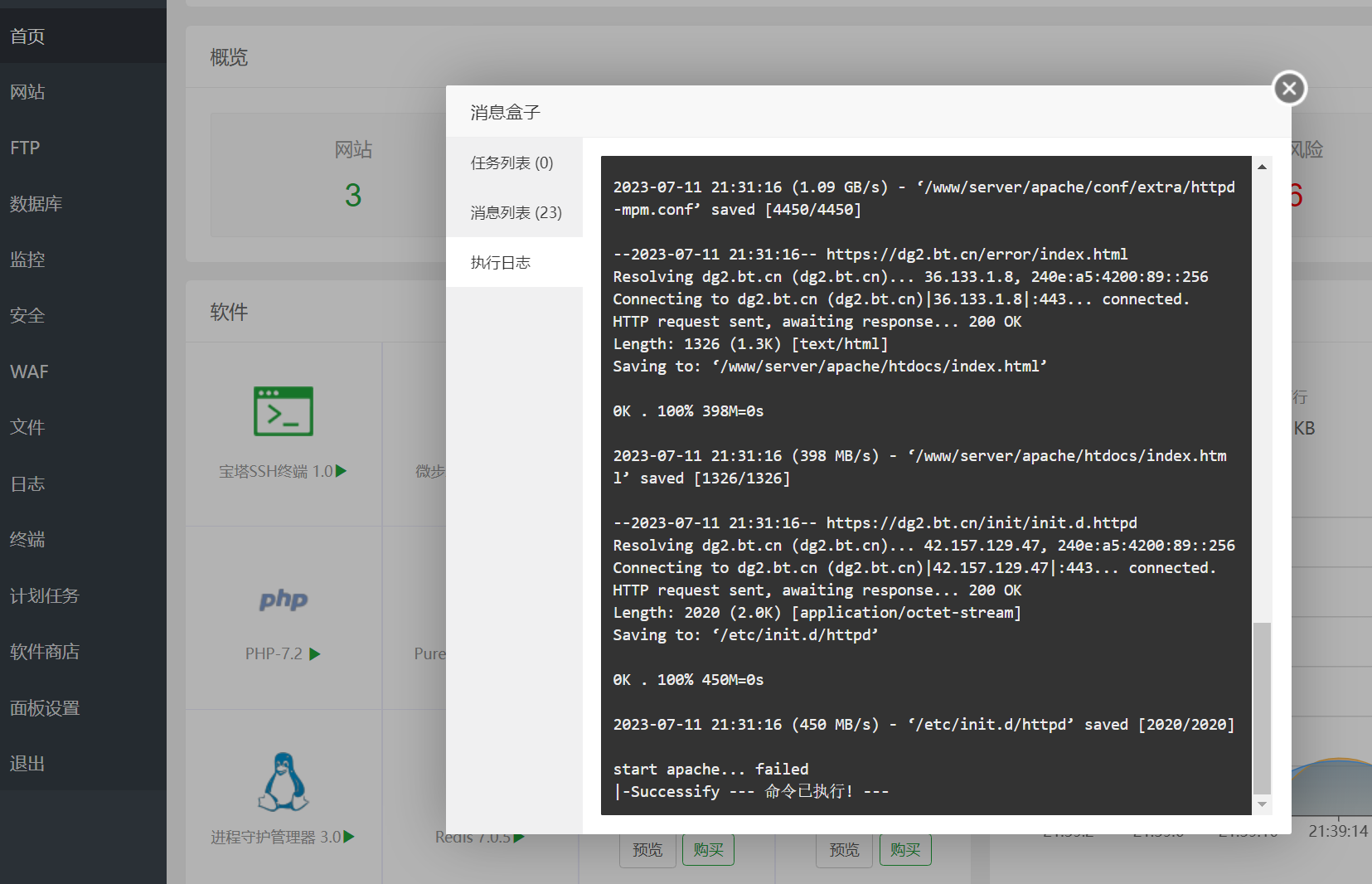1372x884 pixels.
Task: Open WAF in the sidebar
Action: pyautogui.click(x=83, y=372)
